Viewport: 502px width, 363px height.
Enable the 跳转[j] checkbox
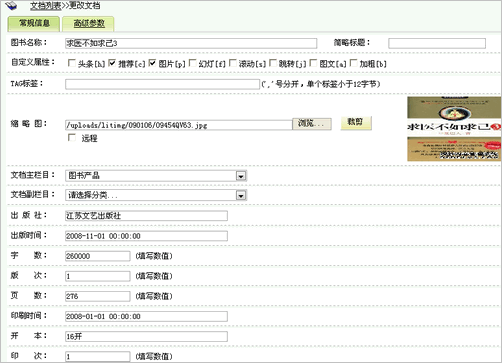tap(273, 63)
